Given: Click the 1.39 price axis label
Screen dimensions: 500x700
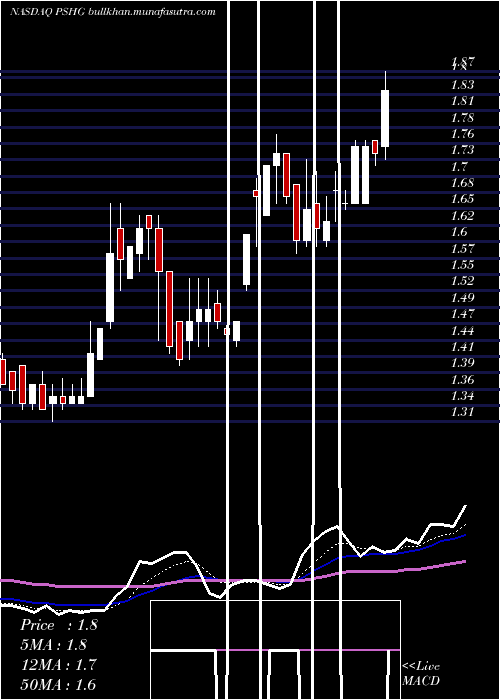Looking at the screenshot, I should pos(462,363).
